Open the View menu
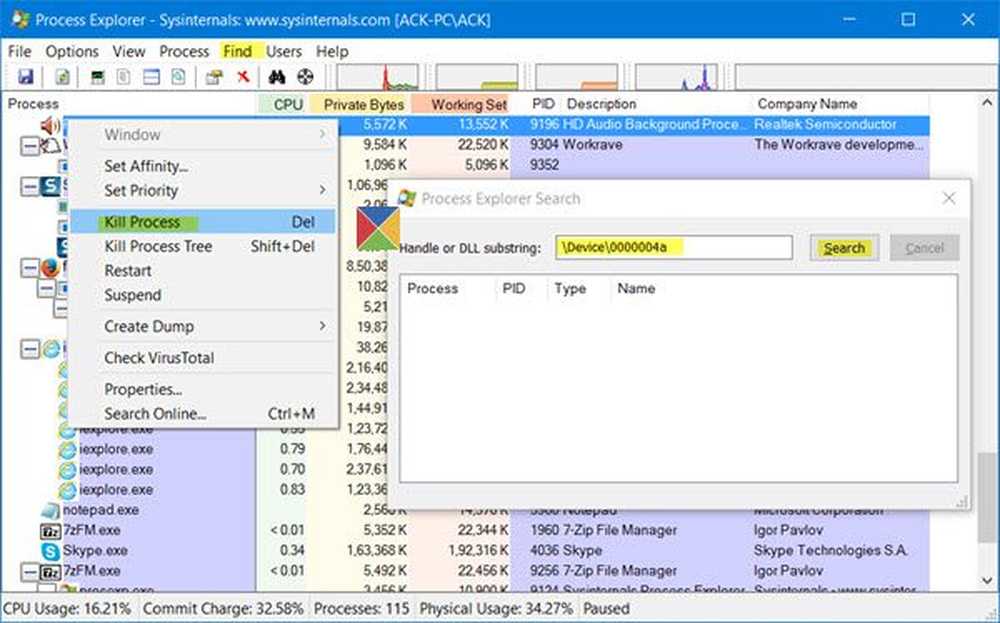The width and height of the screenshot is (1000, 623). pyautogui.click(x=129, y=51)
